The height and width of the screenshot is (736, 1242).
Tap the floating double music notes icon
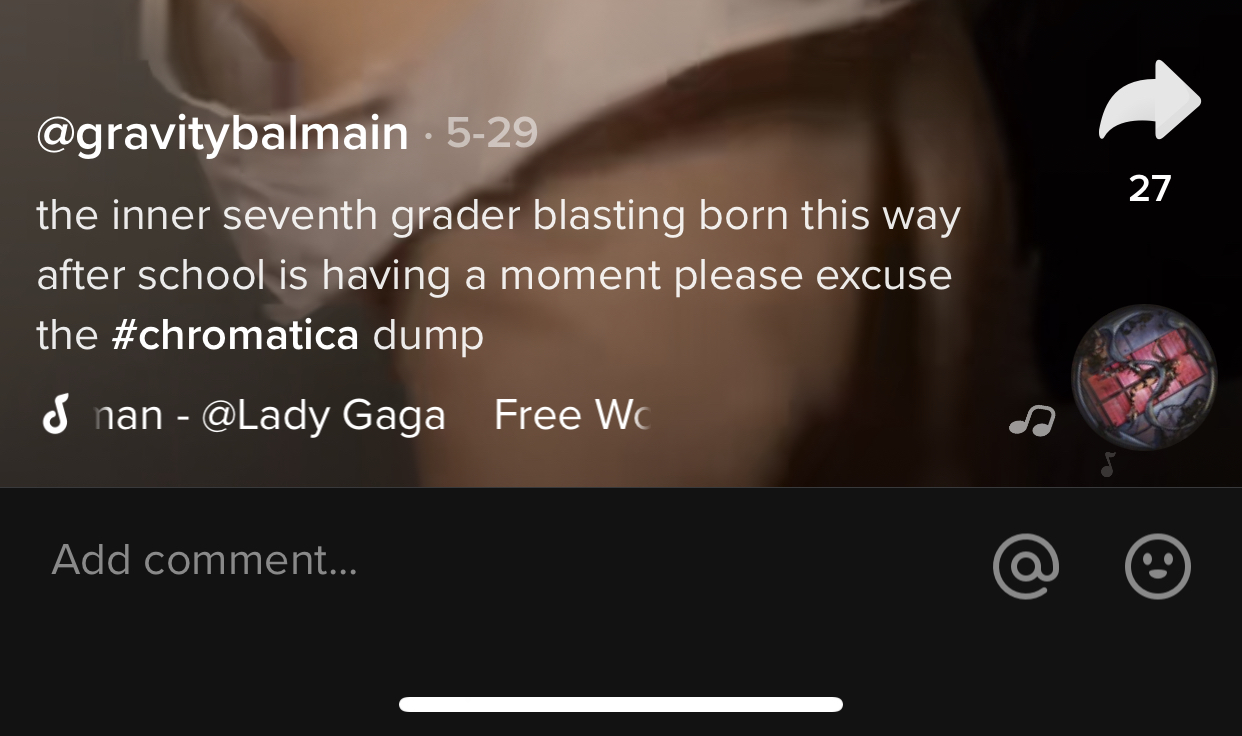[x=1032, y=421]
